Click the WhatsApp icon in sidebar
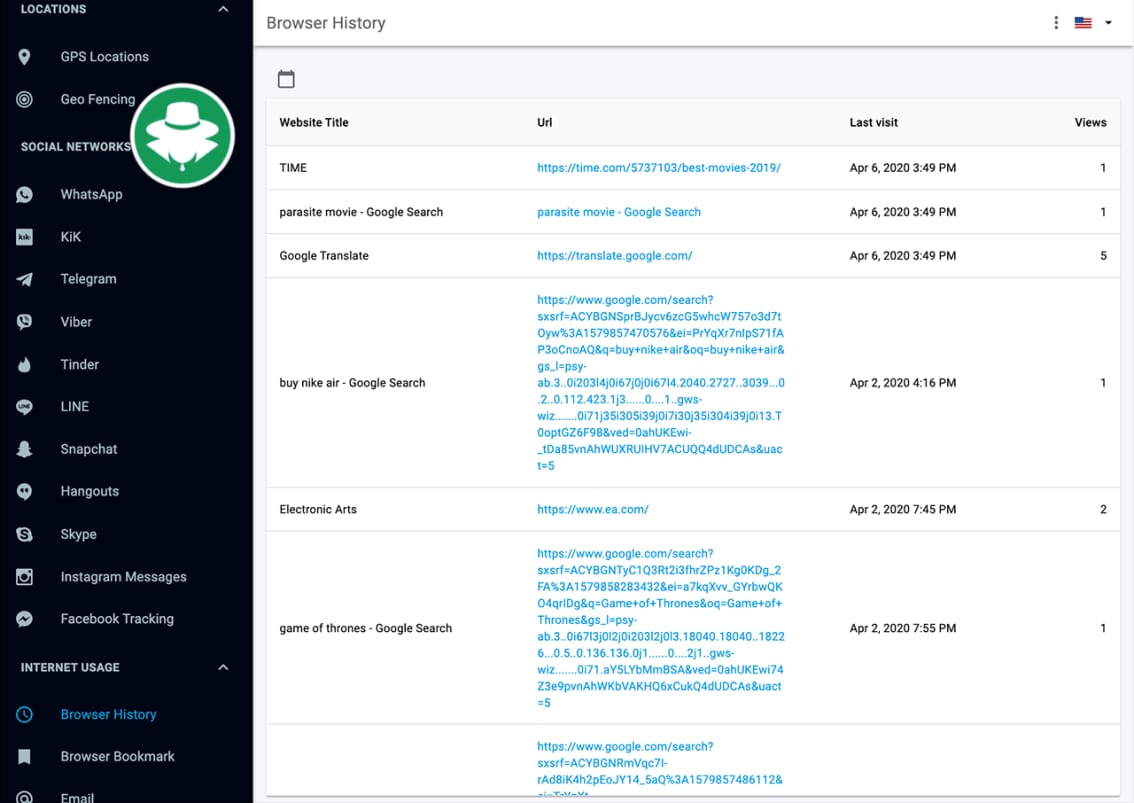 point(25,195)
